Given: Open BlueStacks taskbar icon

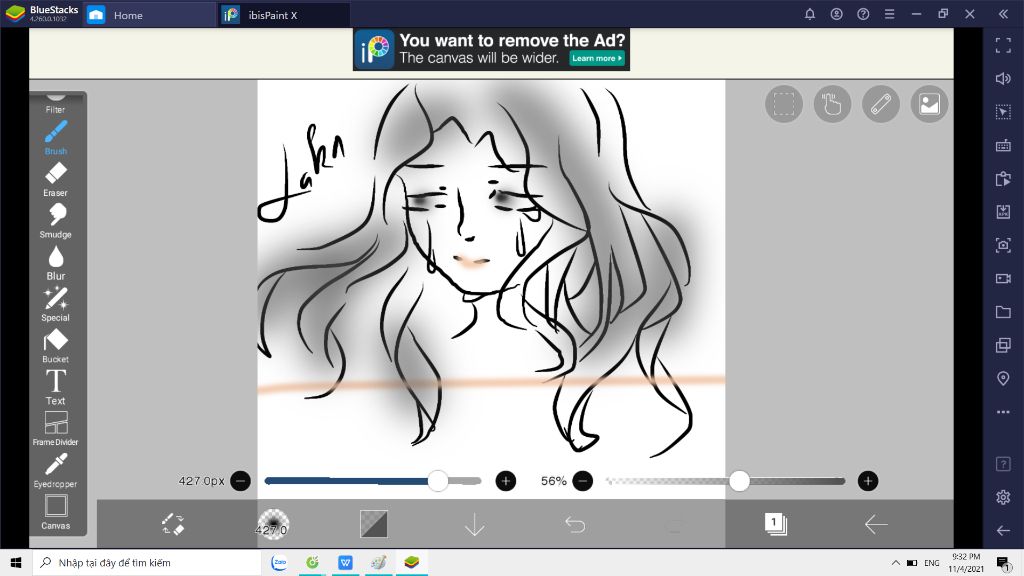Looking at the screenshot, I should click(x=411, y=562).
